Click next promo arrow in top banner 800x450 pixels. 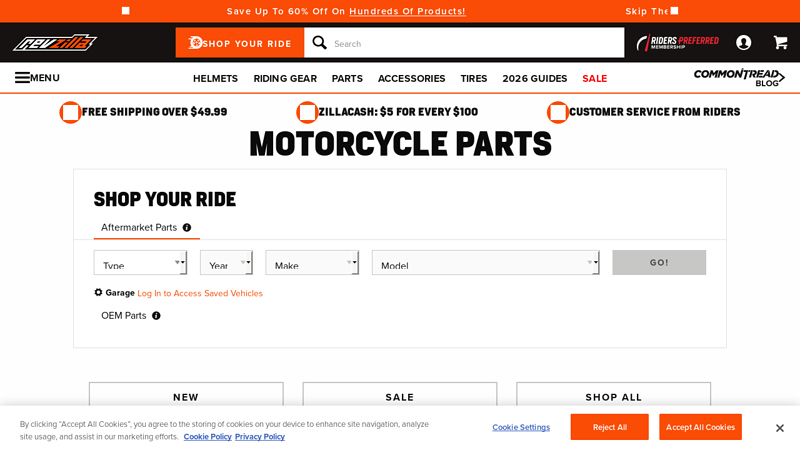coord(674,11)
